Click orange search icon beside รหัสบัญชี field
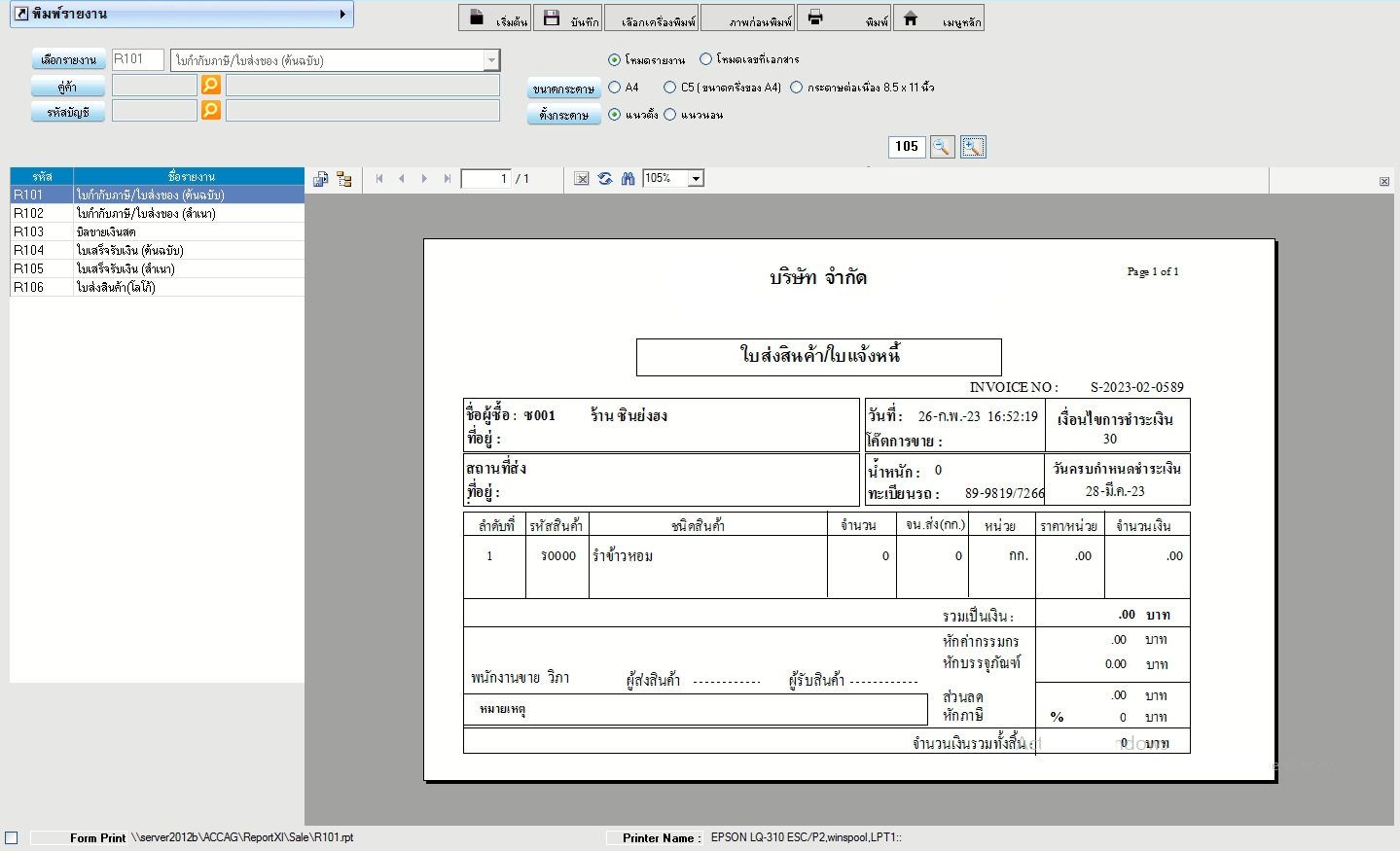 211,111
